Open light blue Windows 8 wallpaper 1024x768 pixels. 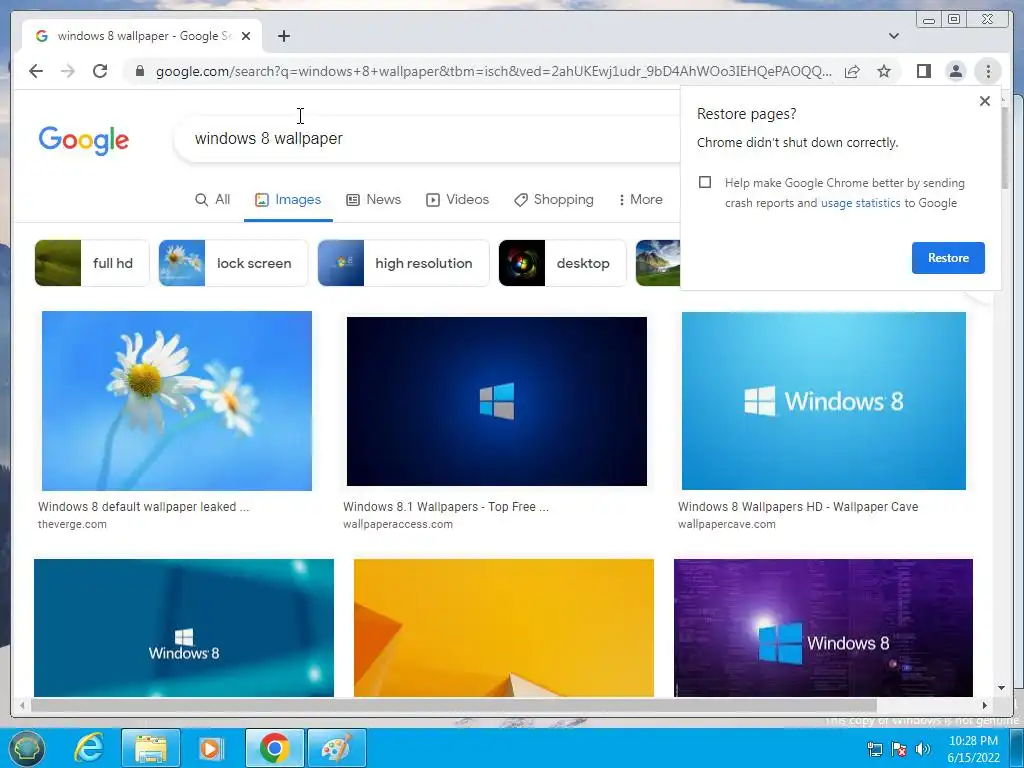[824, 401]
